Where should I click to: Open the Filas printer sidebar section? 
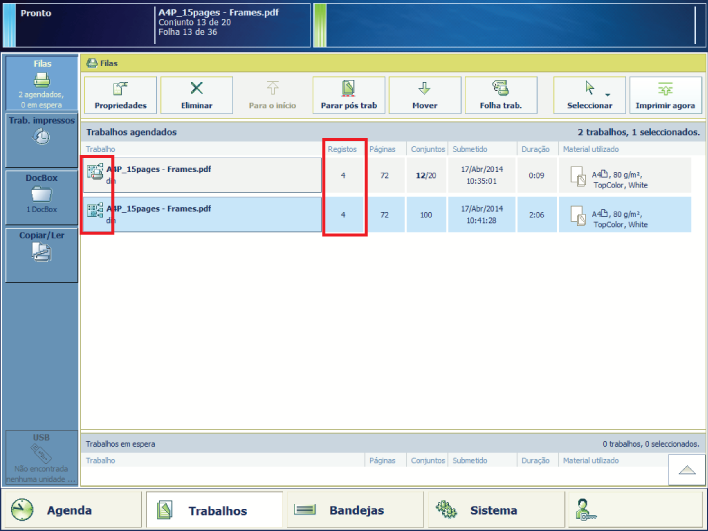tap(42, 83)
